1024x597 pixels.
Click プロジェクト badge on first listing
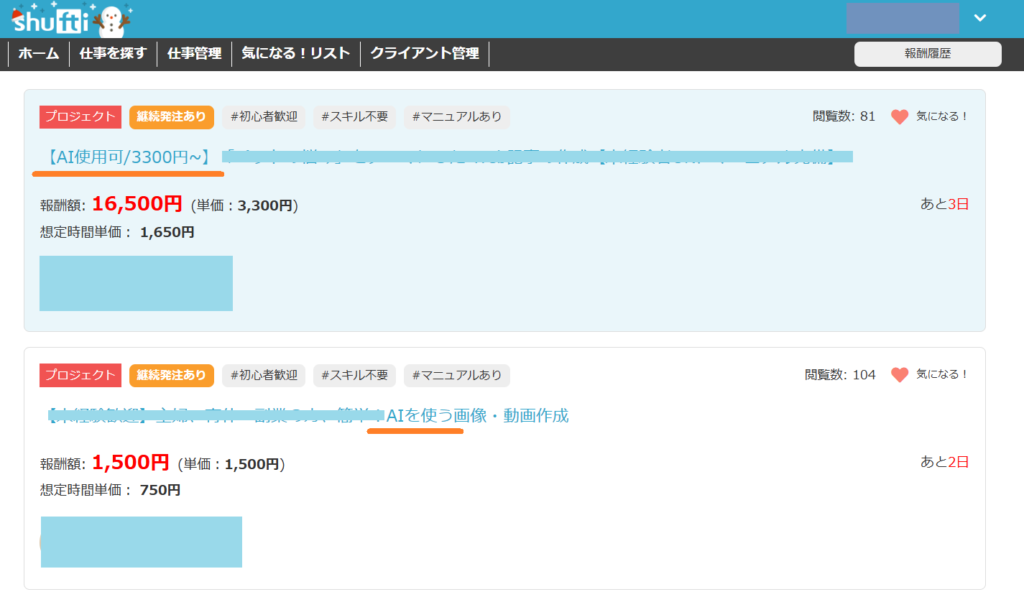click(80, 117)
